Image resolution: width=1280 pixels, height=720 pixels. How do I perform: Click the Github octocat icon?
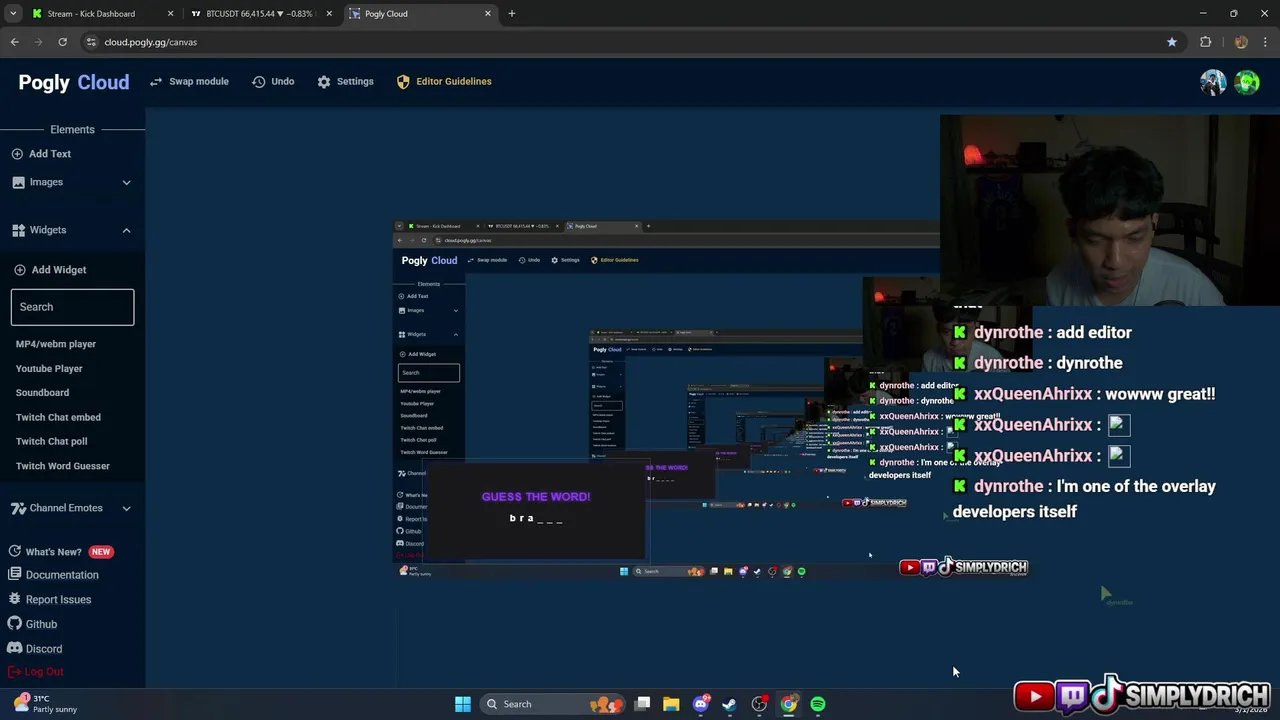[x=15, y=624]
